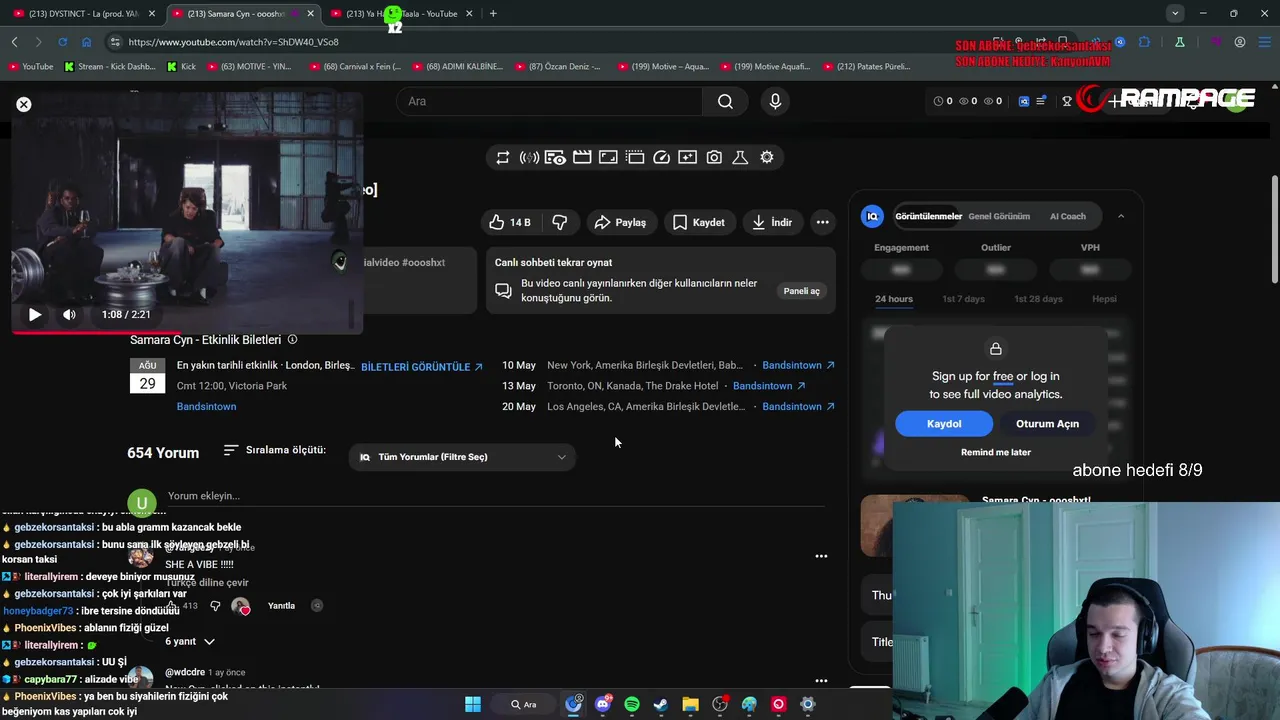Open Steam from taskbar

(x=661, y=704)
